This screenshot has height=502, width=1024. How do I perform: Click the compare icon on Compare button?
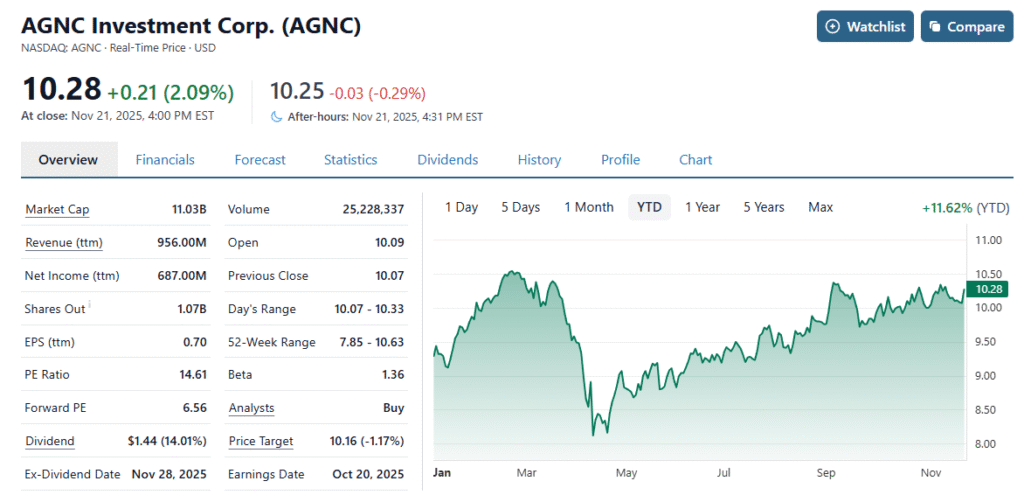coord(935,27)
